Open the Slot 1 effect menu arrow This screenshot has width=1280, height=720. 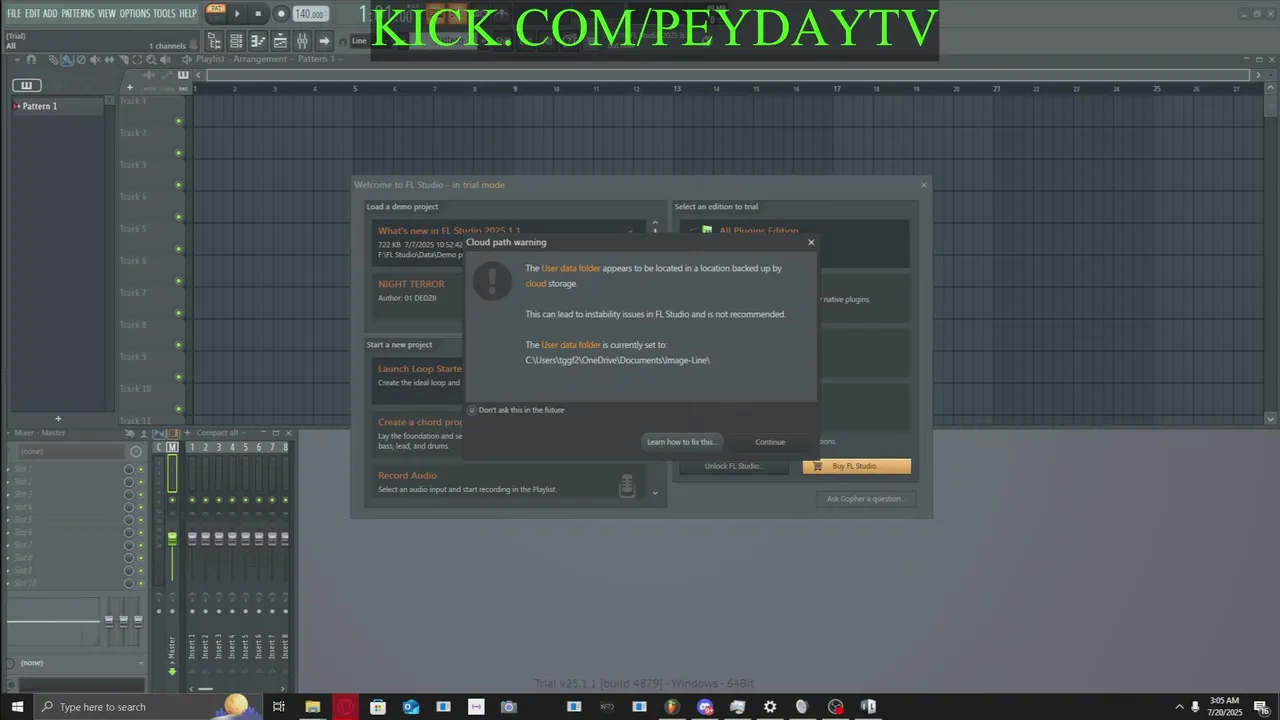tap(9, 469)
